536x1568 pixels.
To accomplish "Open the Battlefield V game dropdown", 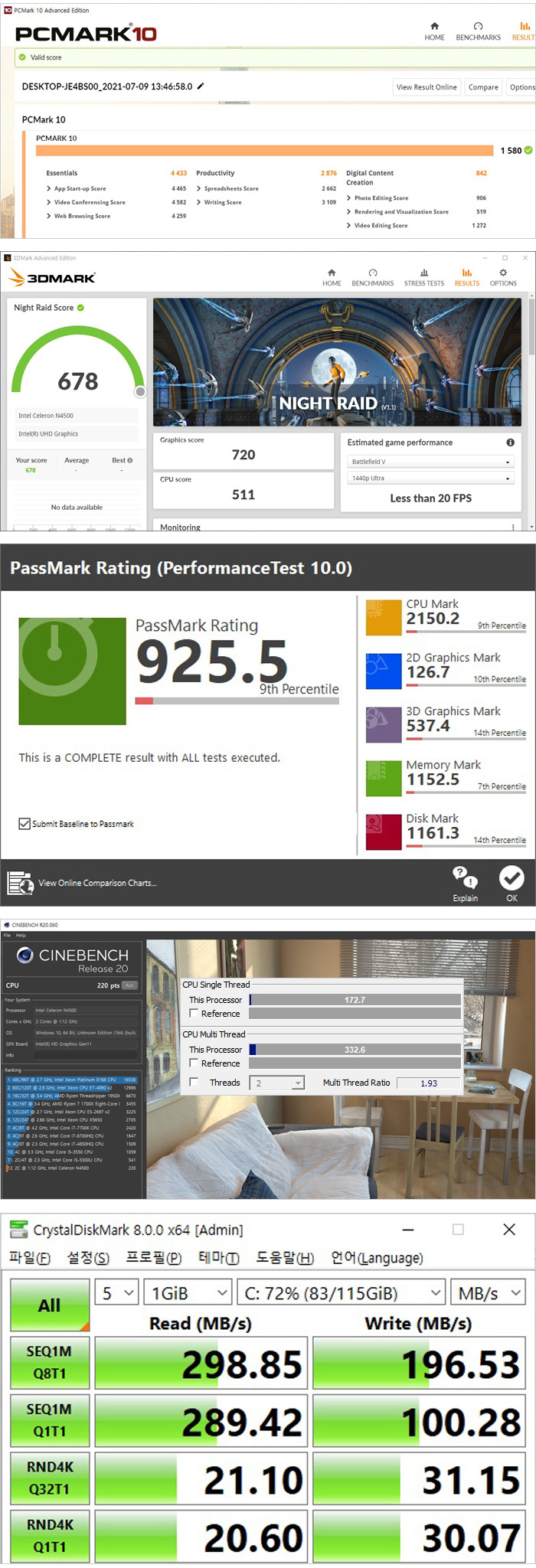I will click(x=431, y=462).
